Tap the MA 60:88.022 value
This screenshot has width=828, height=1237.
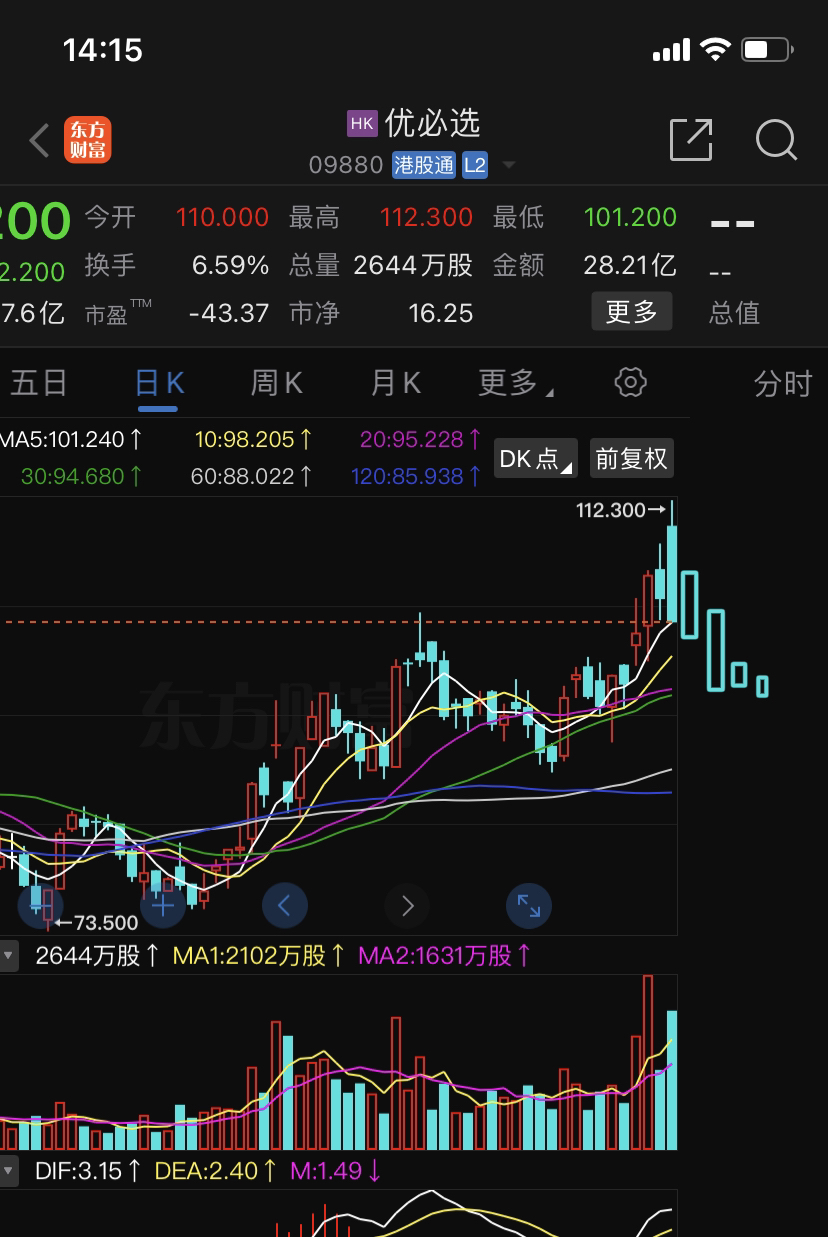(x=252, y=476)
